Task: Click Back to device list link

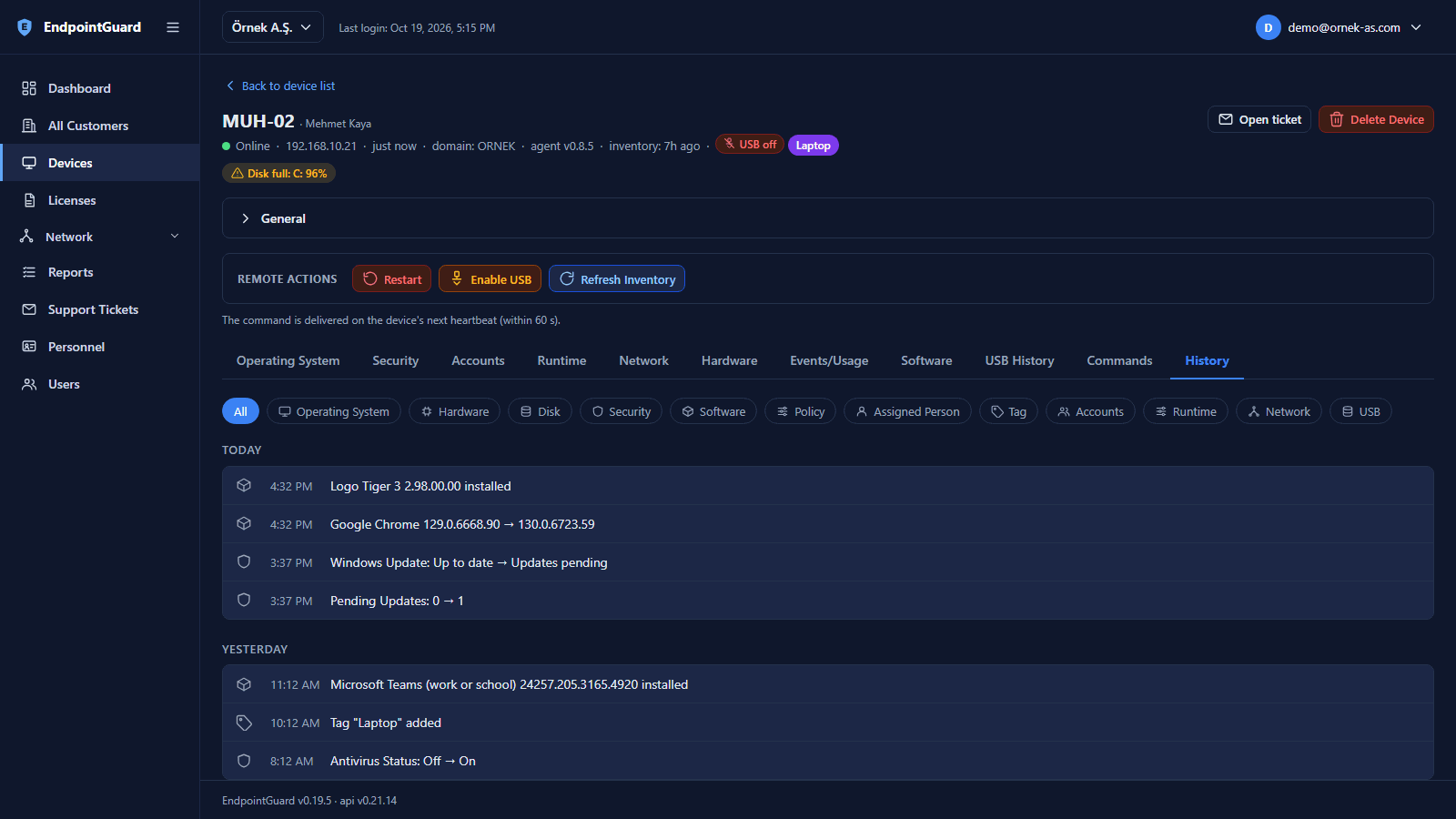Action: pos(280,86)
